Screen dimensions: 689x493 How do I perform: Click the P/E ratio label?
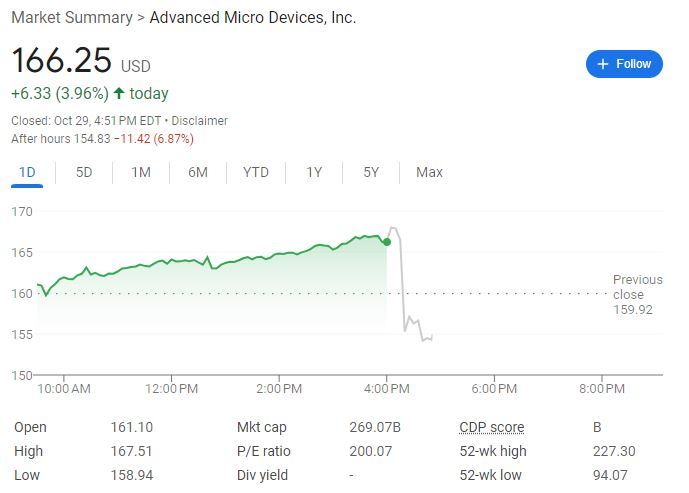(x=264, y=451)
